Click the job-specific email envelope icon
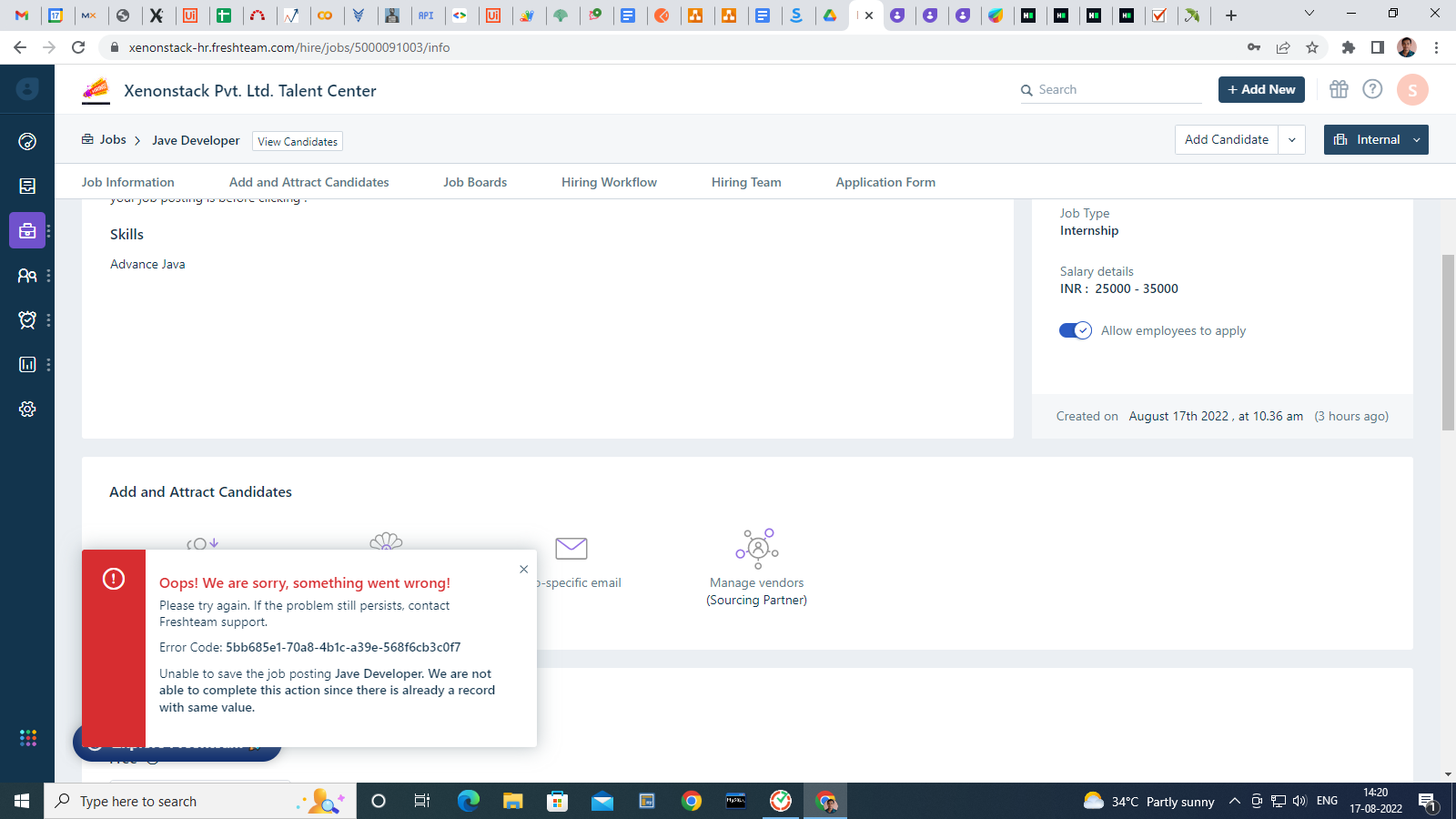 tap(571, 548)
